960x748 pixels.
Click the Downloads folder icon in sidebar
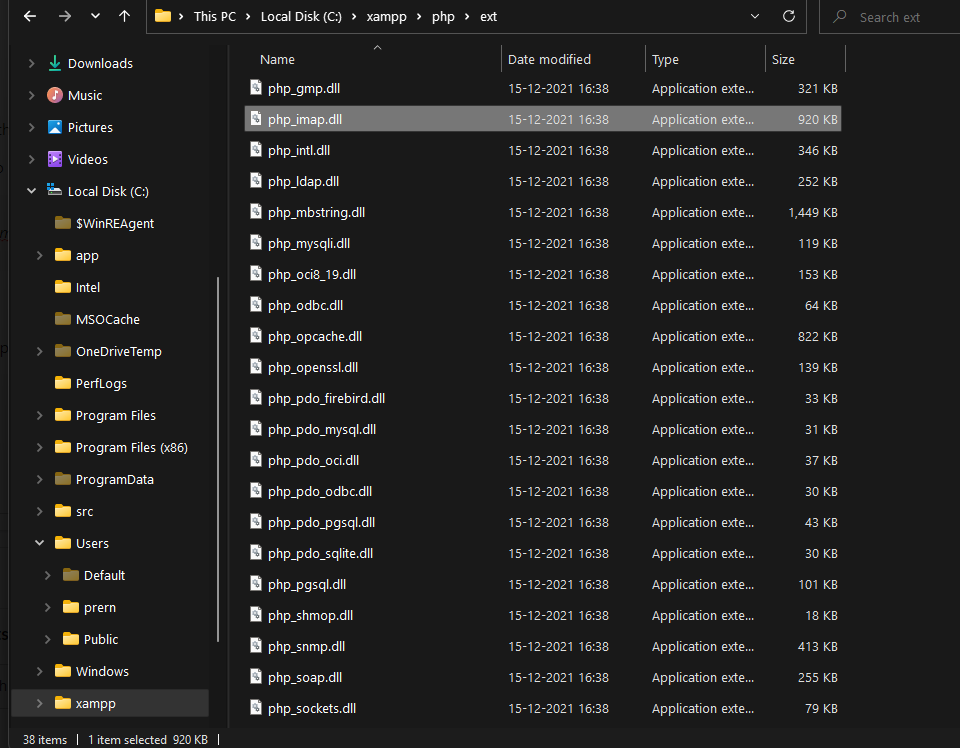coord(55,63)
